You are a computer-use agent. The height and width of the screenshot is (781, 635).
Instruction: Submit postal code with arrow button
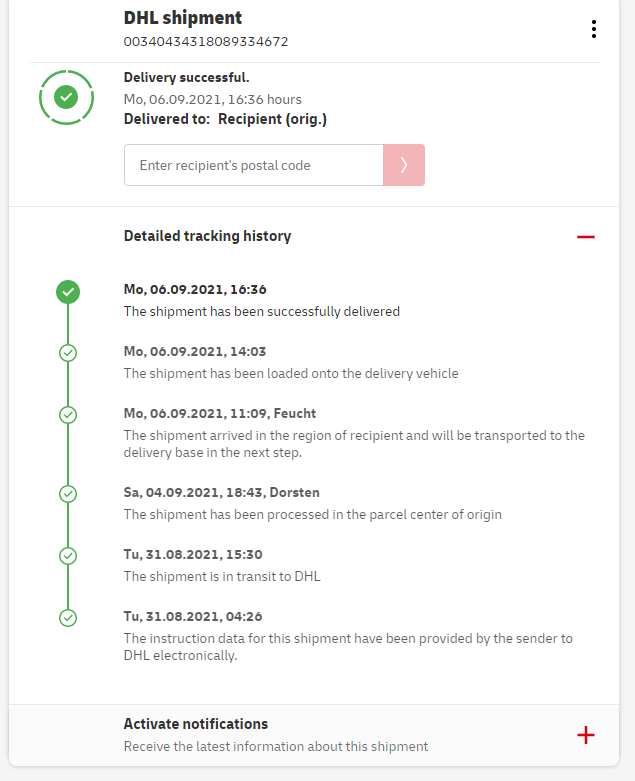404,165
